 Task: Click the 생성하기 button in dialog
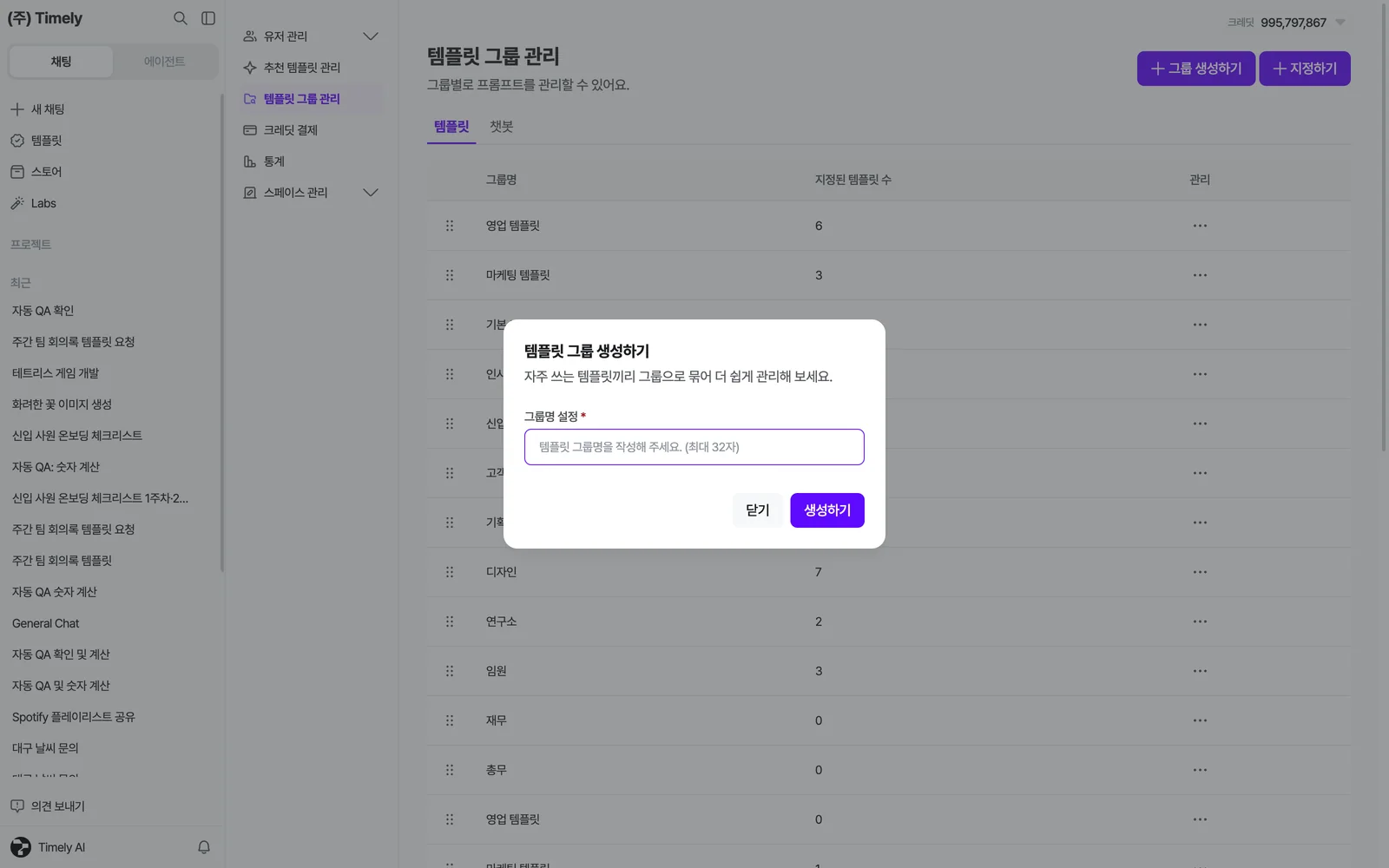click(827, 510)
